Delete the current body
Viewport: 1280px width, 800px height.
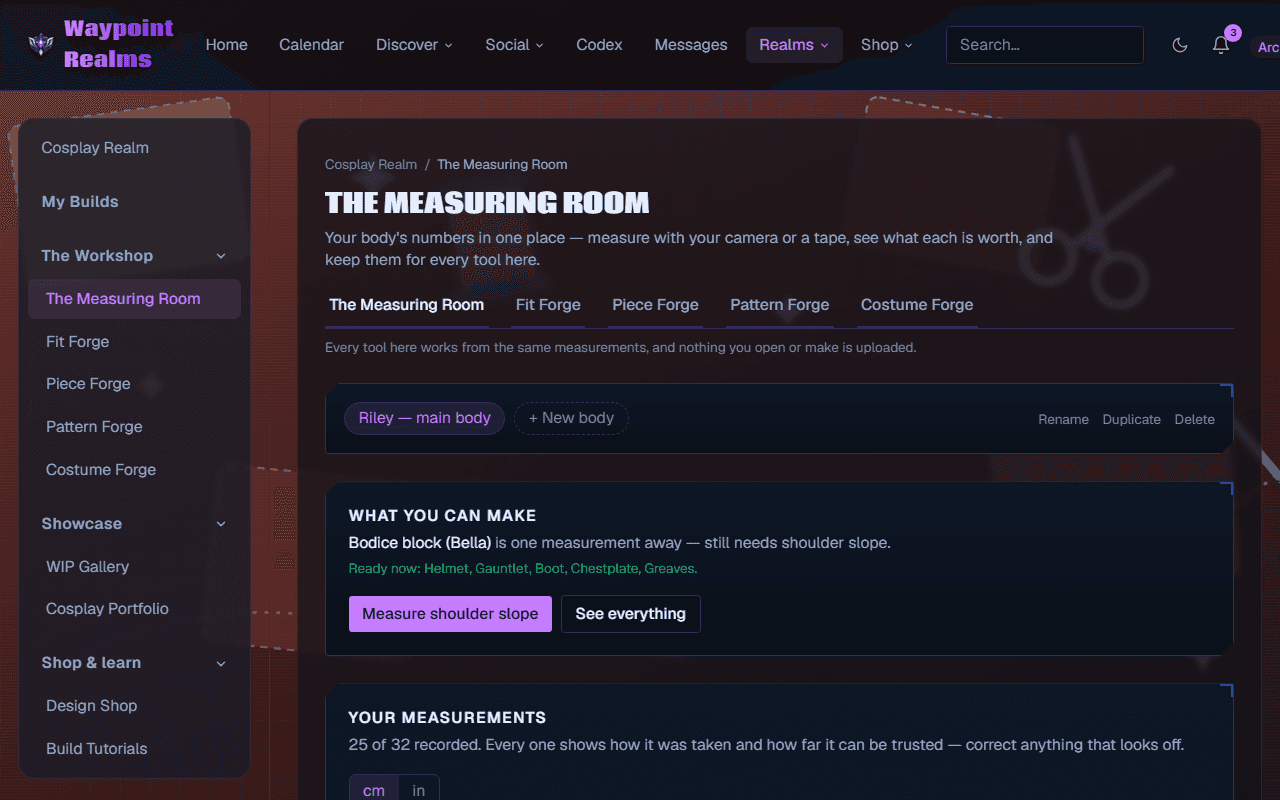click(x=1194, y=420)
